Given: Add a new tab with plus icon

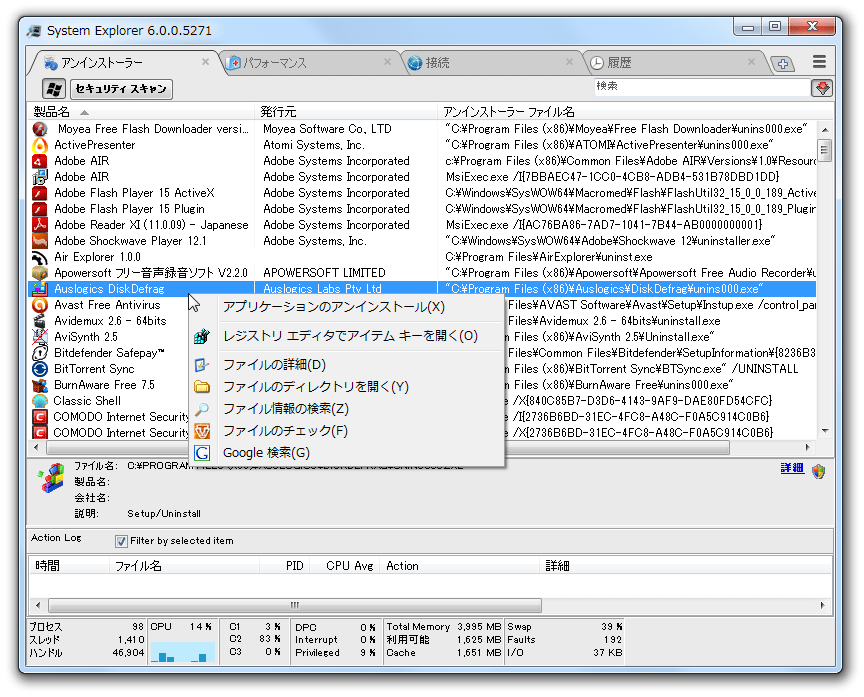Looking at the screenshot, I should [x=782, y=63].
